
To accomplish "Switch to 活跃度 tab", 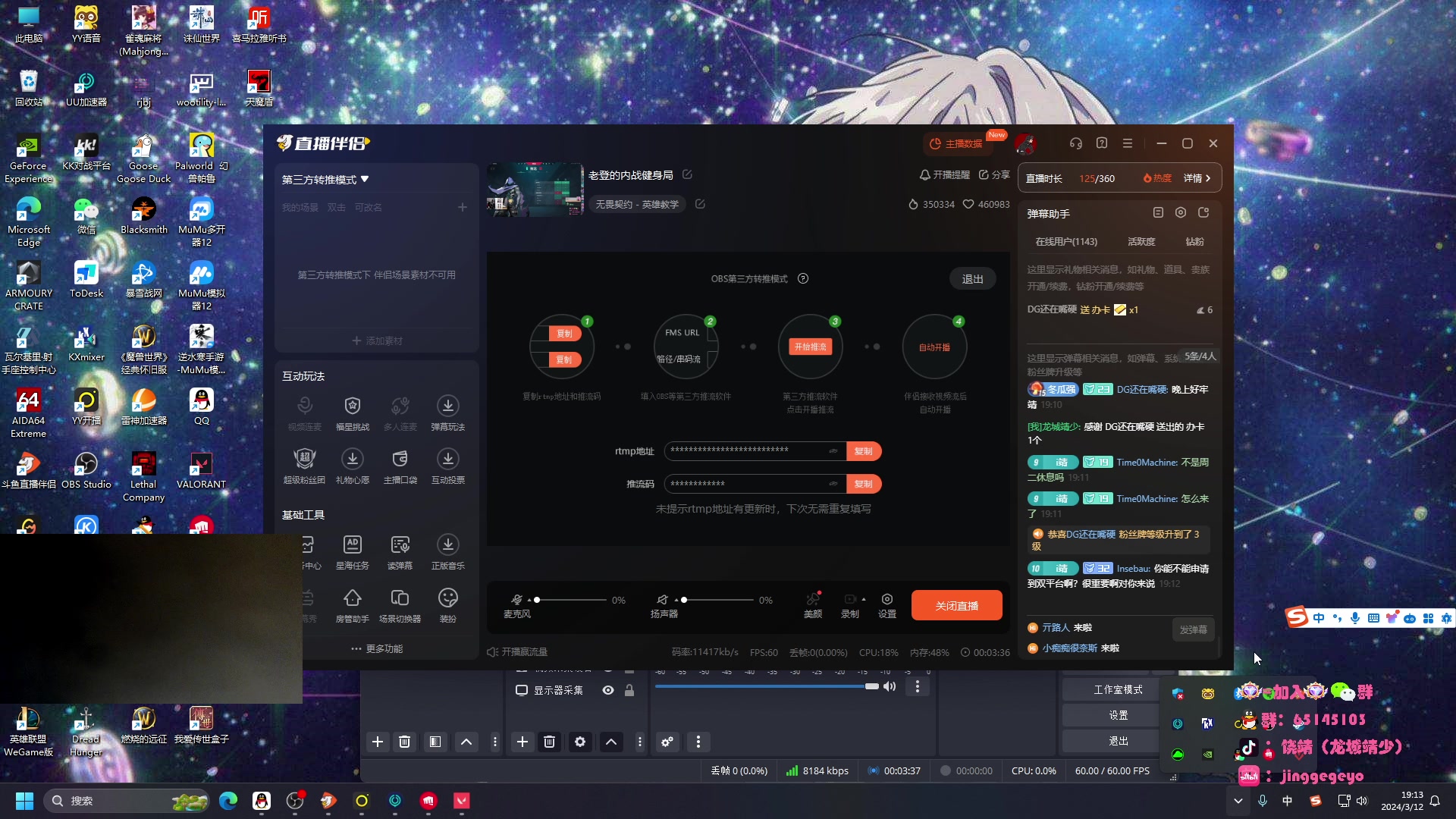I will [x=1141, y=241].
